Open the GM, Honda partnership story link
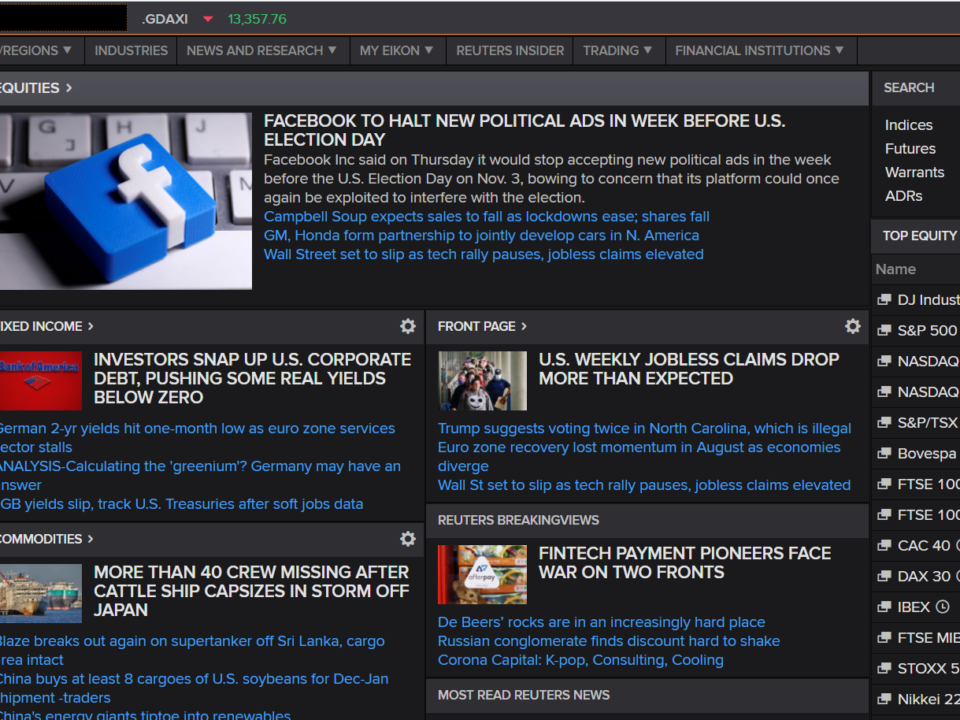 [481, 236]
